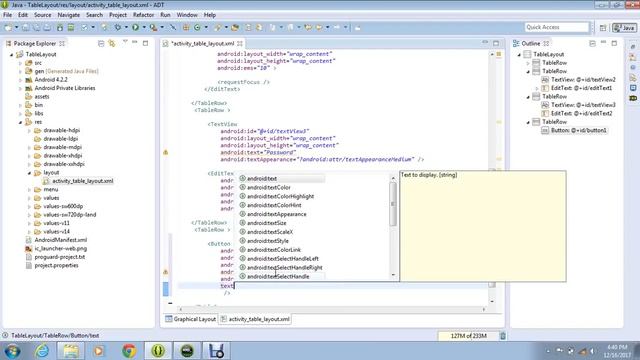Click the green Run icon in toolbar
The width and height of the screenshot is (640, 360).
click(x=135, y=27)
